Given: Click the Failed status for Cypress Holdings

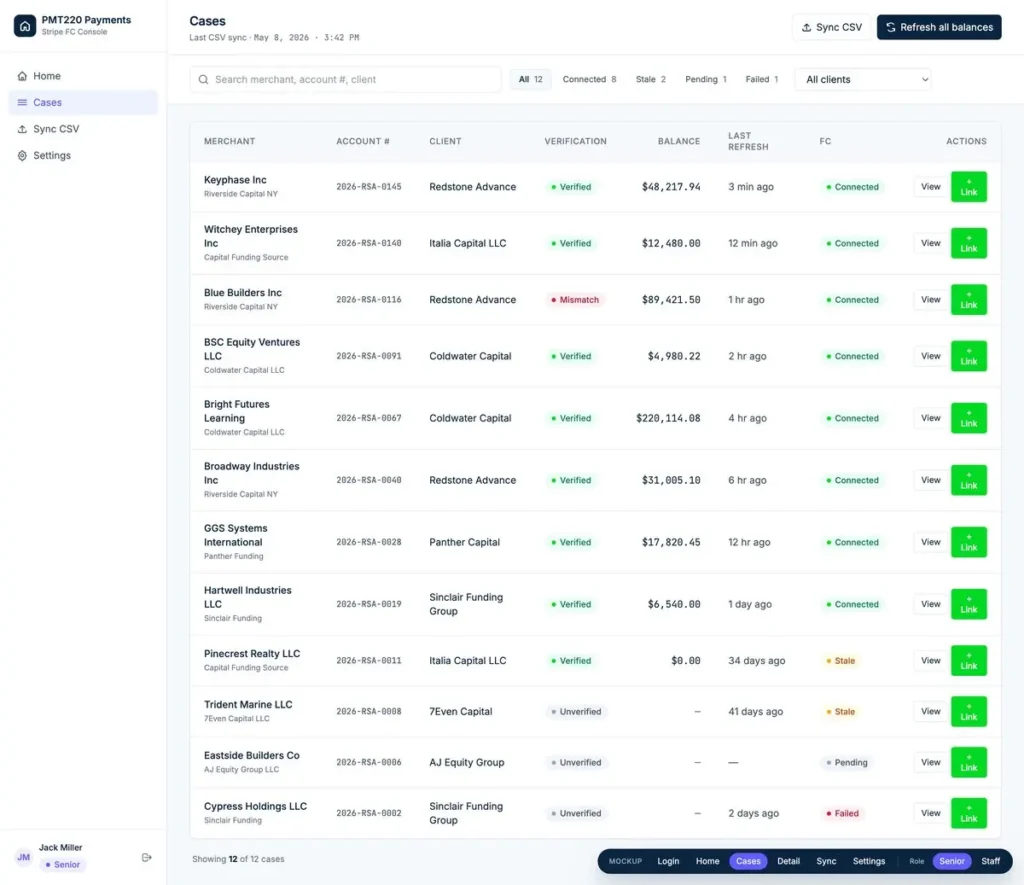Looking at the screenshot, I should [842, 813].
